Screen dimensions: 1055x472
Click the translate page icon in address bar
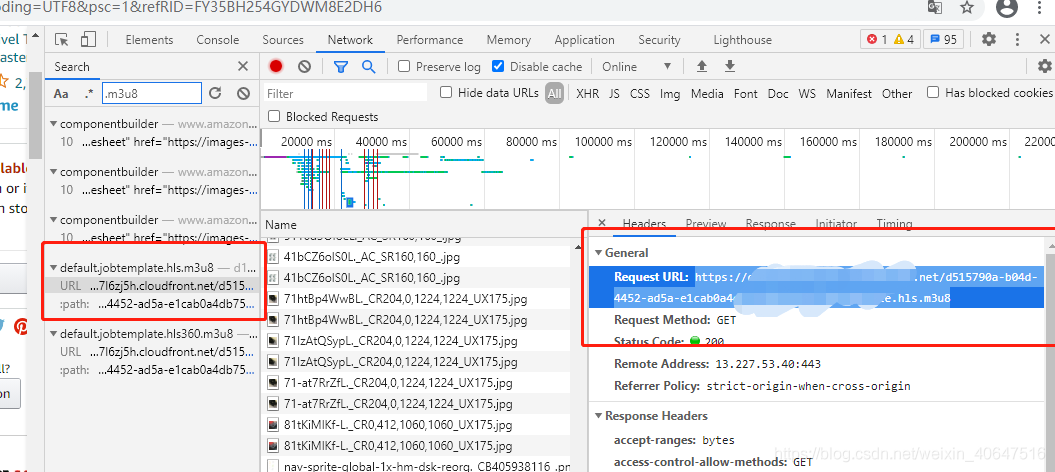935,7
